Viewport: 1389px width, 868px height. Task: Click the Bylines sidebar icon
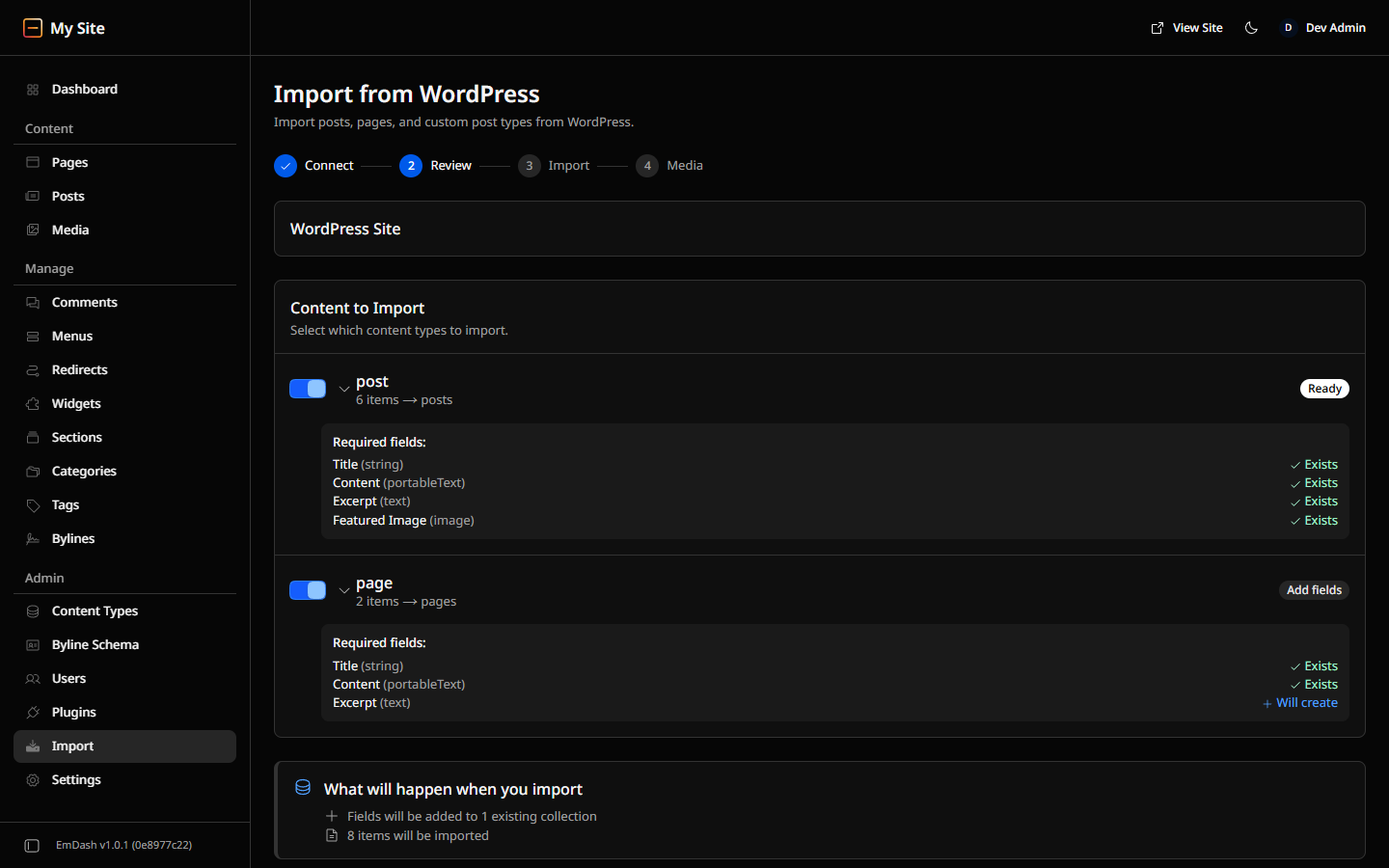point(33,539)
